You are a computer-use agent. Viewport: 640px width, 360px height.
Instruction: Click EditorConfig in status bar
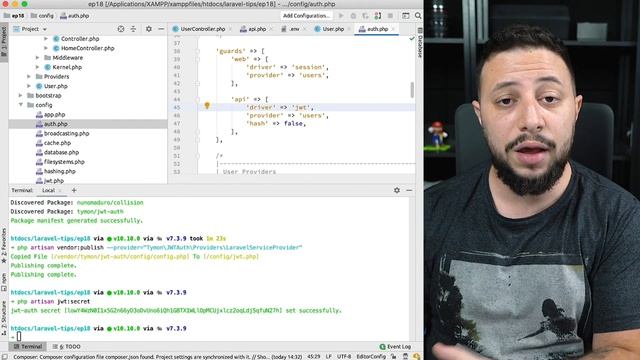coord(371,356)
